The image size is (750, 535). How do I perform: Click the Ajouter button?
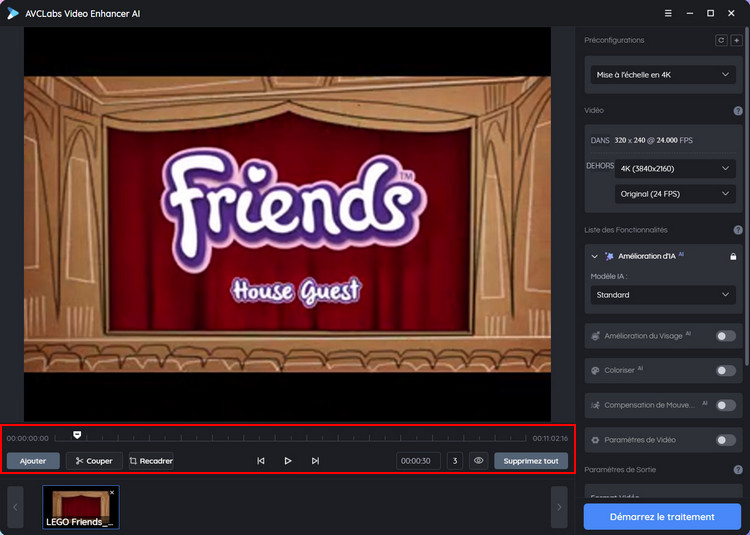point(33,461)
